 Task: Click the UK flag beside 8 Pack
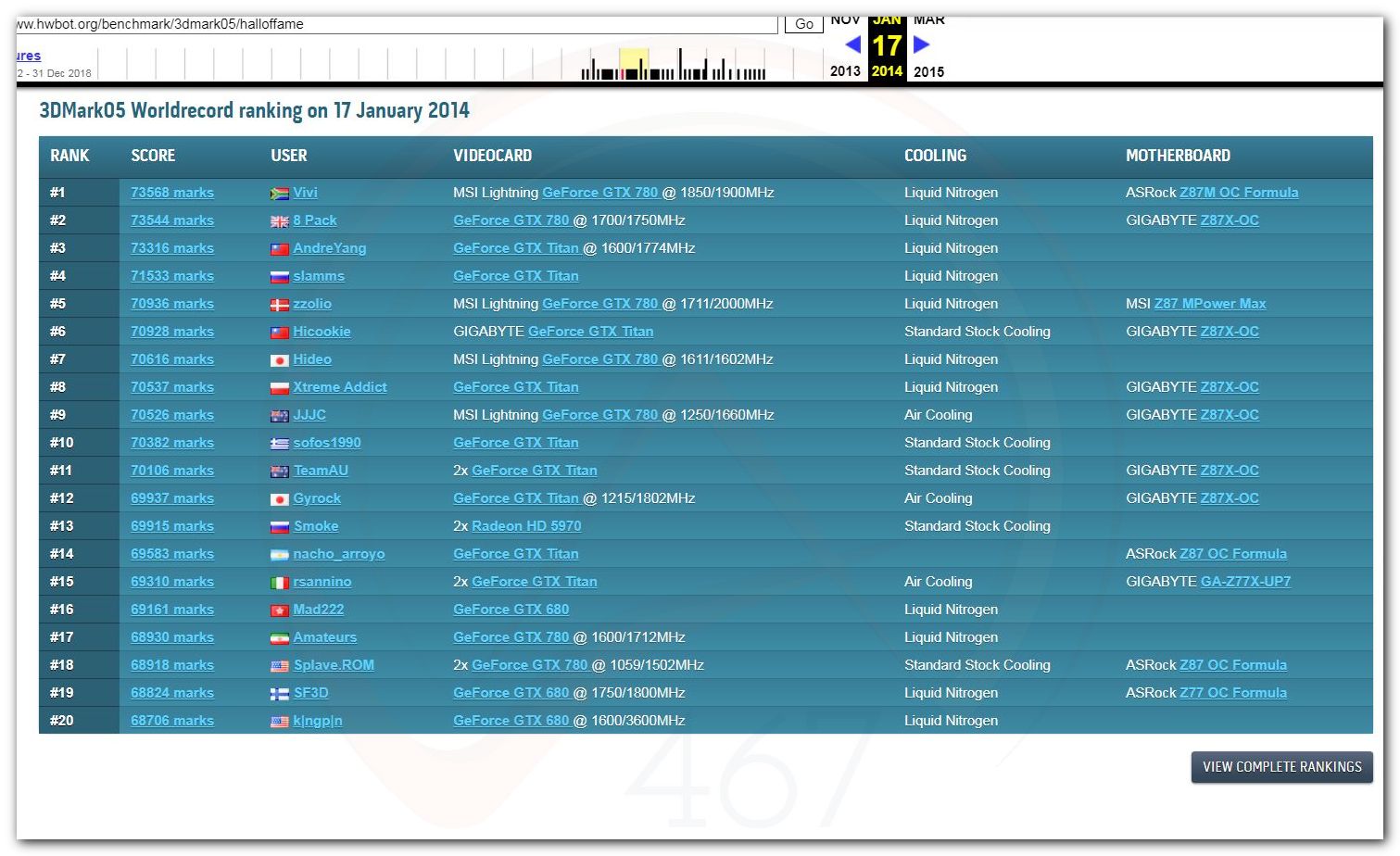279,221
